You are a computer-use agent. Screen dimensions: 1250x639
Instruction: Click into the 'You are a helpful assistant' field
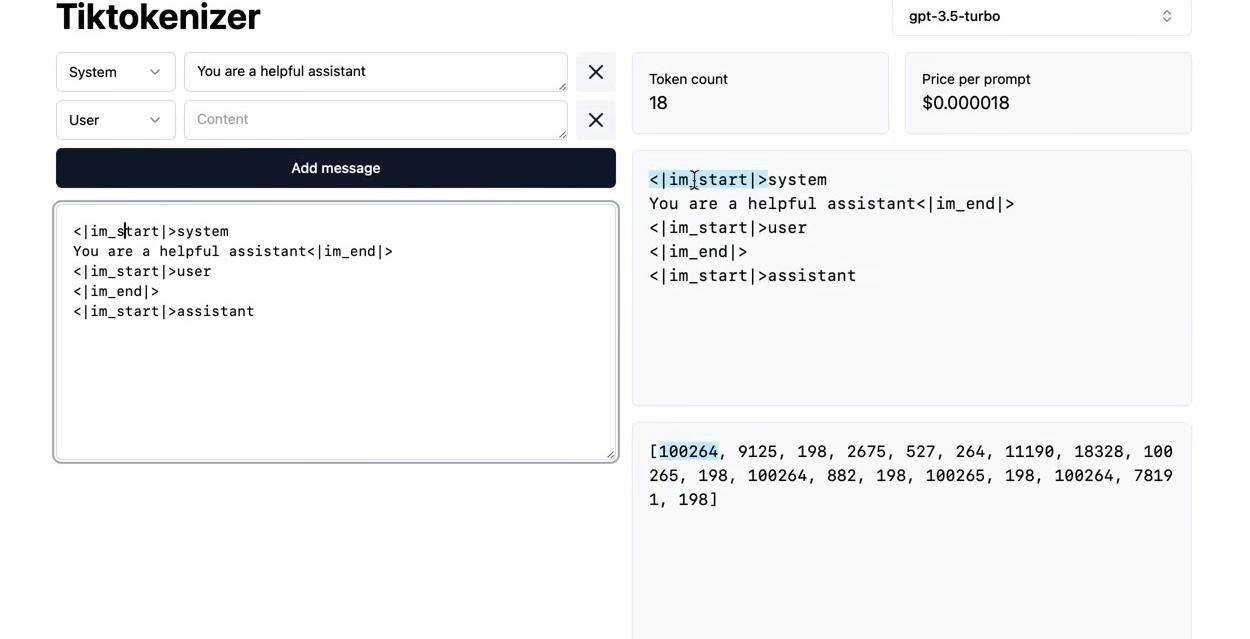click(x=375, y=72)
